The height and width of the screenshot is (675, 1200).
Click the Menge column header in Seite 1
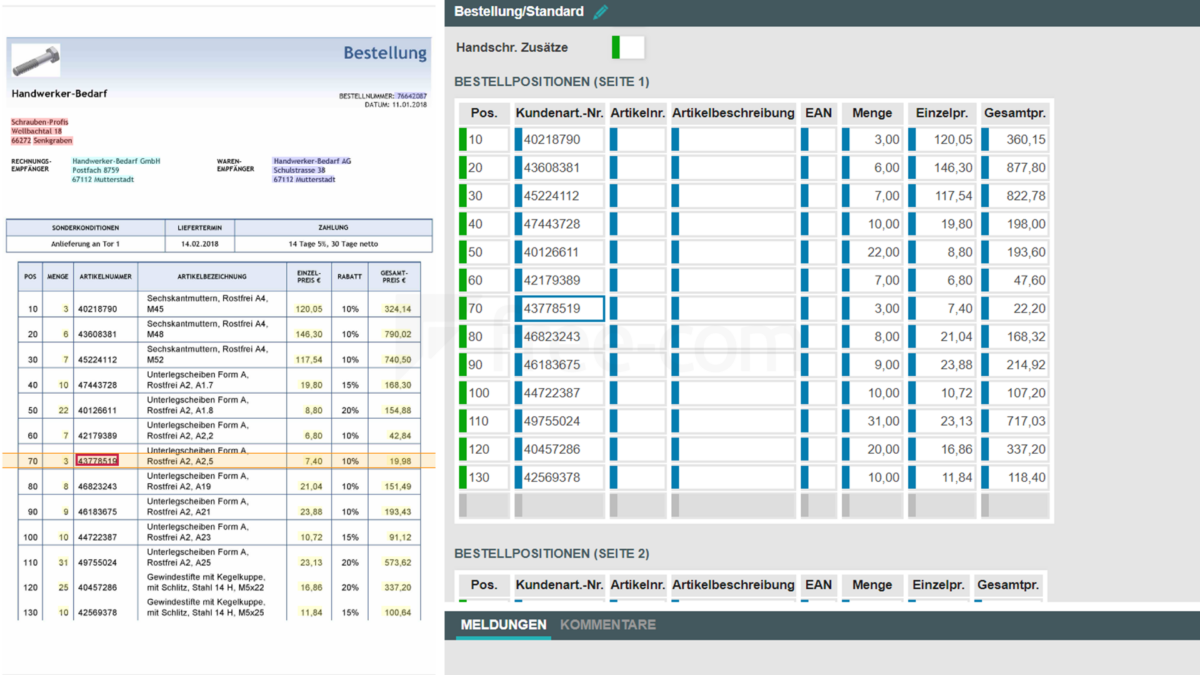point(871,112)
